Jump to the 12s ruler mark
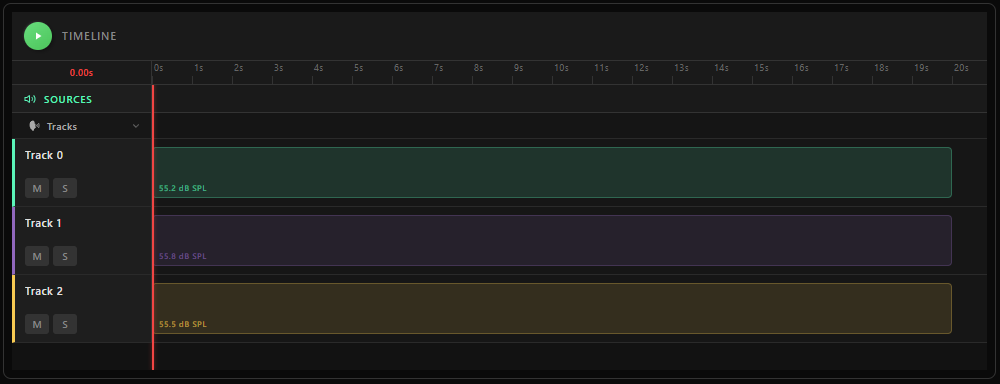The image size is (1000, 384). tap(641, 68)
